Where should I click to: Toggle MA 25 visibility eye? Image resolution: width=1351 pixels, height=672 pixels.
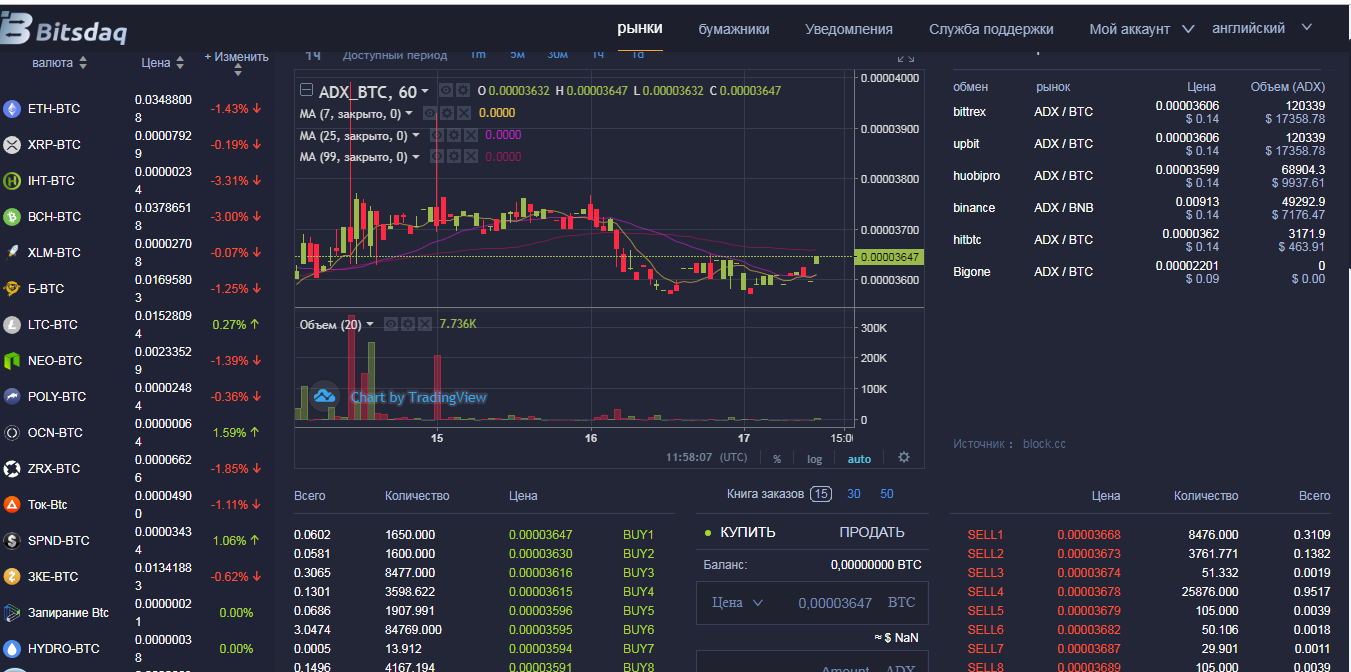coord(437,135)
